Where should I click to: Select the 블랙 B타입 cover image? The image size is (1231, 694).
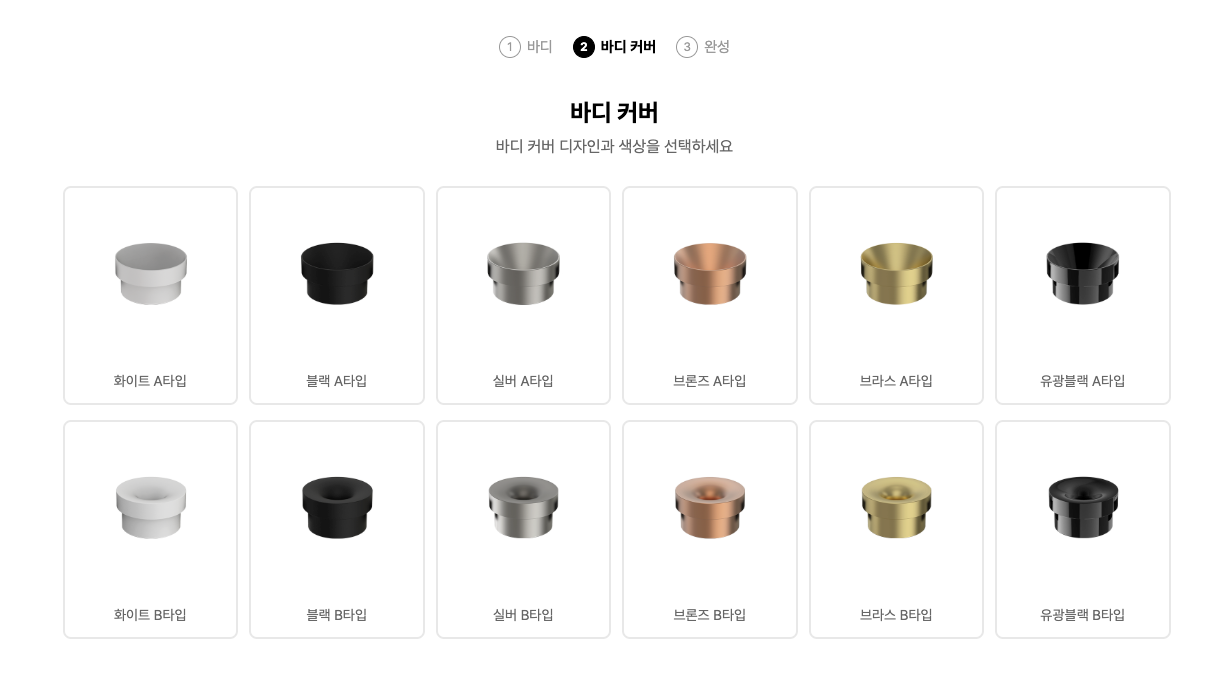[337, 508]
